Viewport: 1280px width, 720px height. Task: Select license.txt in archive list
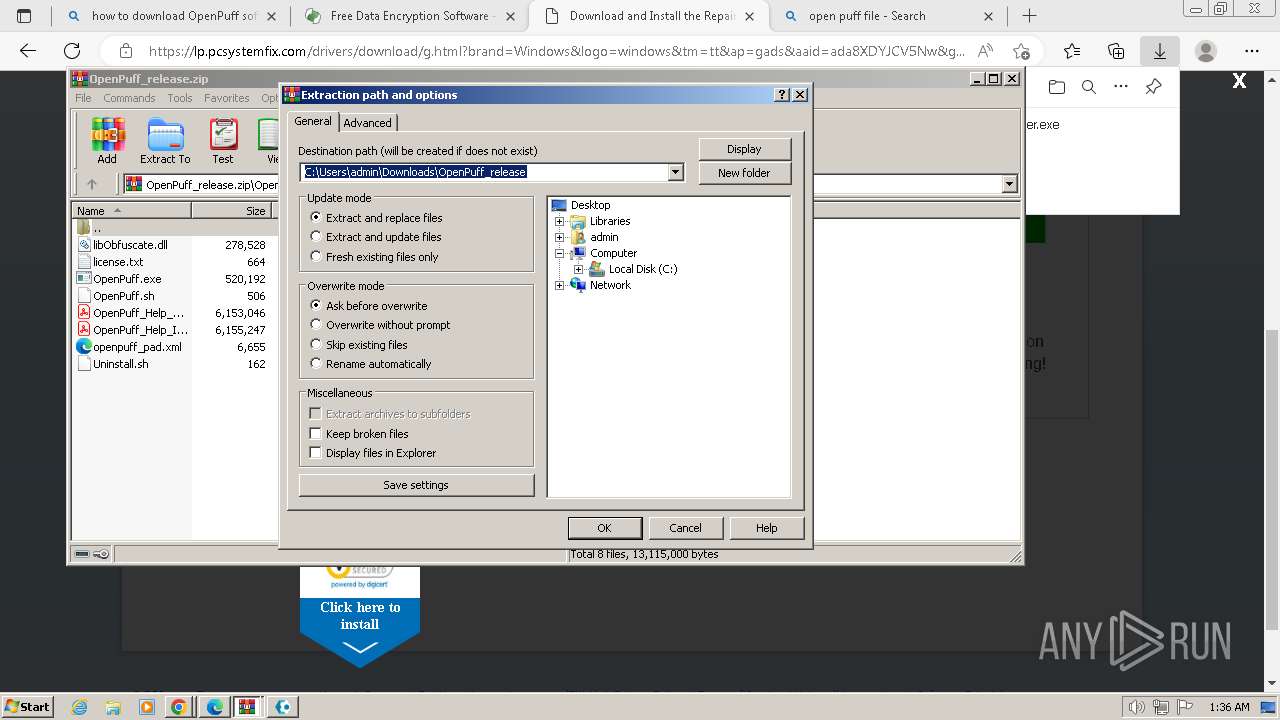click(118, 262)
